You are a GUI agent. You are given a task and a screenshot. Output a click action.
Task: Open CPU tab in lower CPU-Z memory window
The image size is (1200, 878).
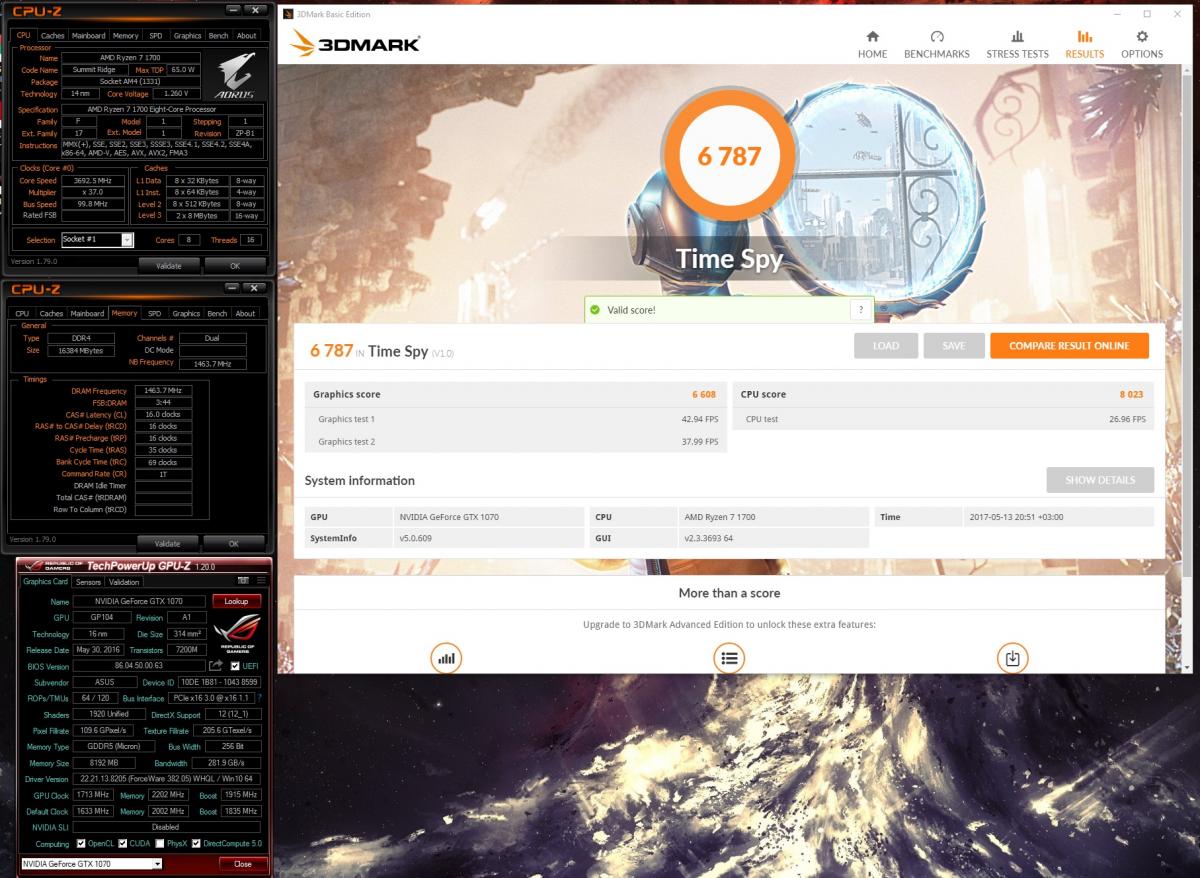[23, 313]
